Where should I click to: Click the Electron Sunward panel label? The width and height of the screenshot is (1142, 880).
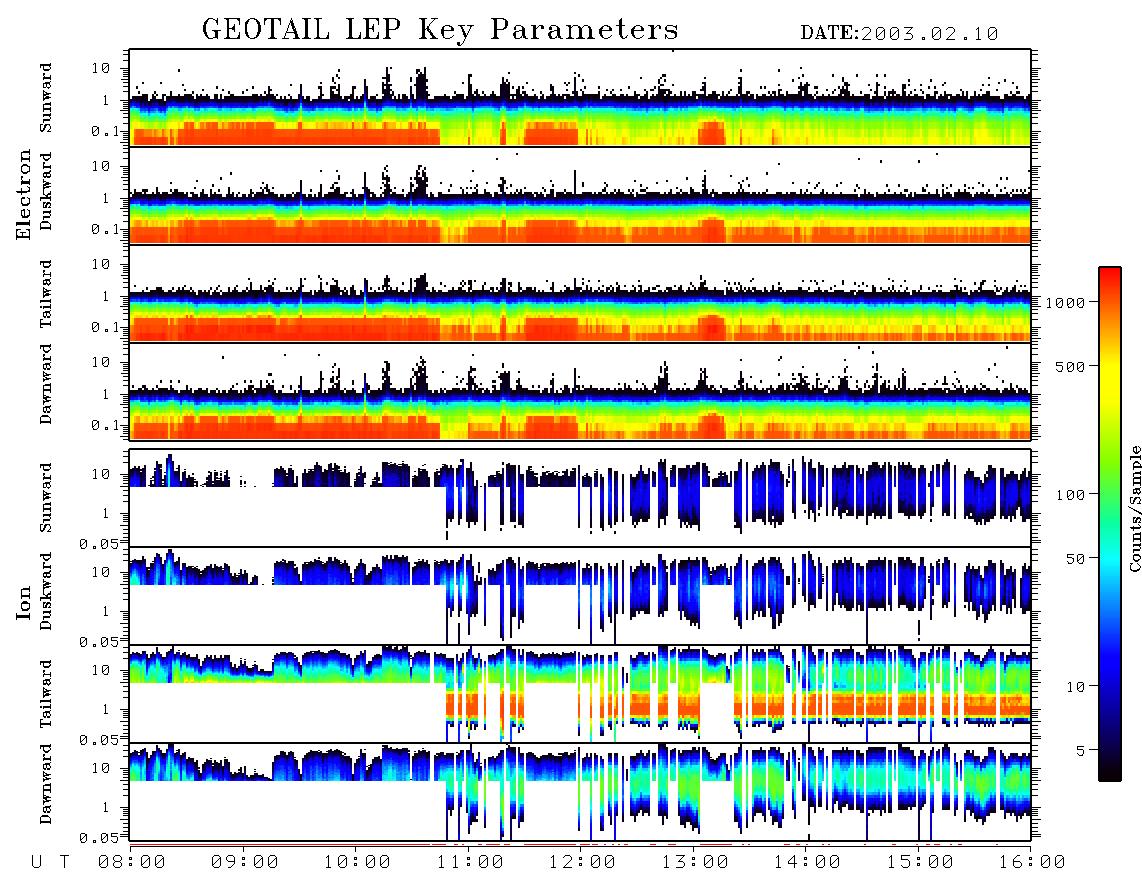[x=46, y=98]
